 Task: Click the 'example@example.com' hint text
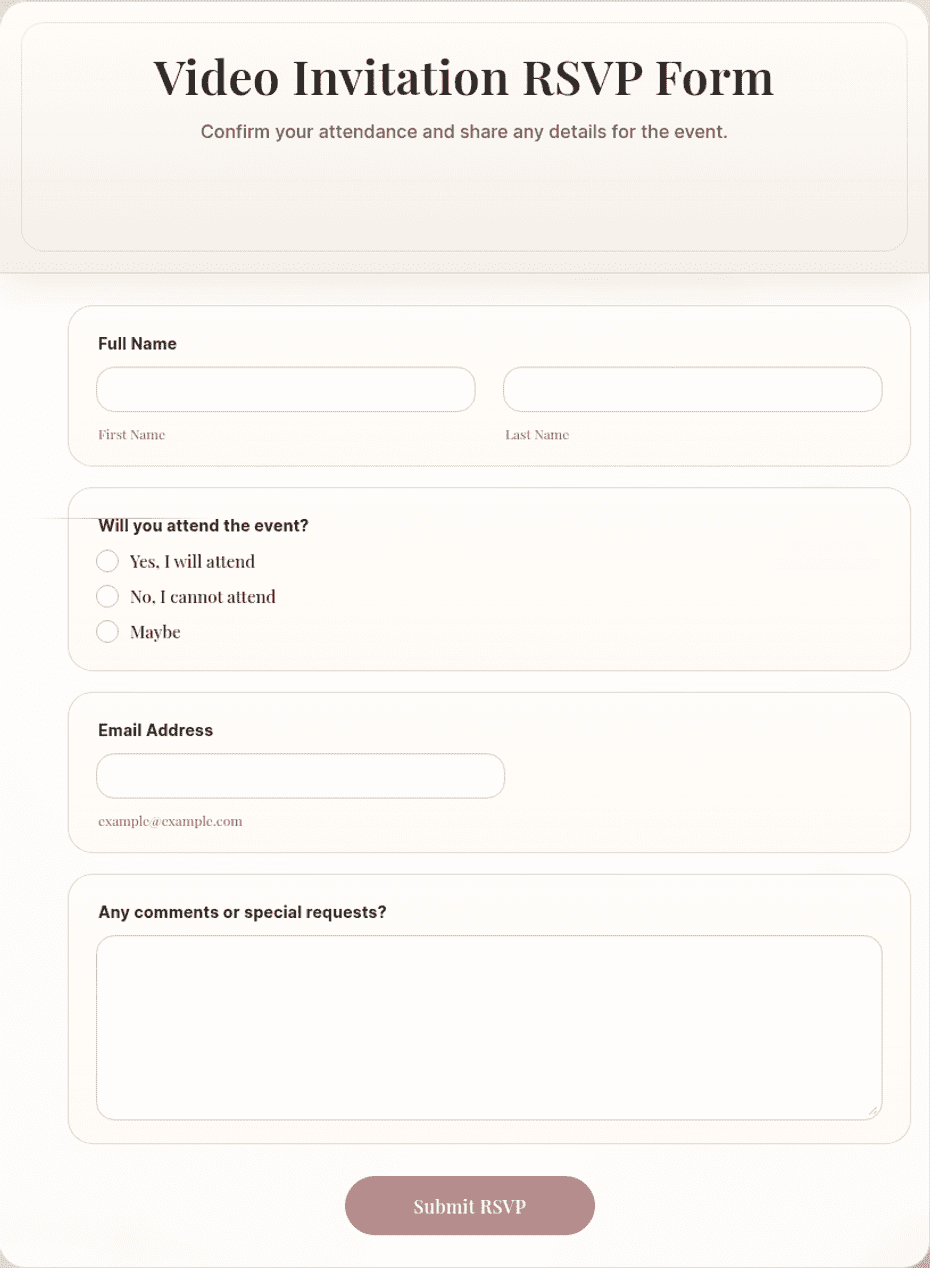click(x=170, y=822)
